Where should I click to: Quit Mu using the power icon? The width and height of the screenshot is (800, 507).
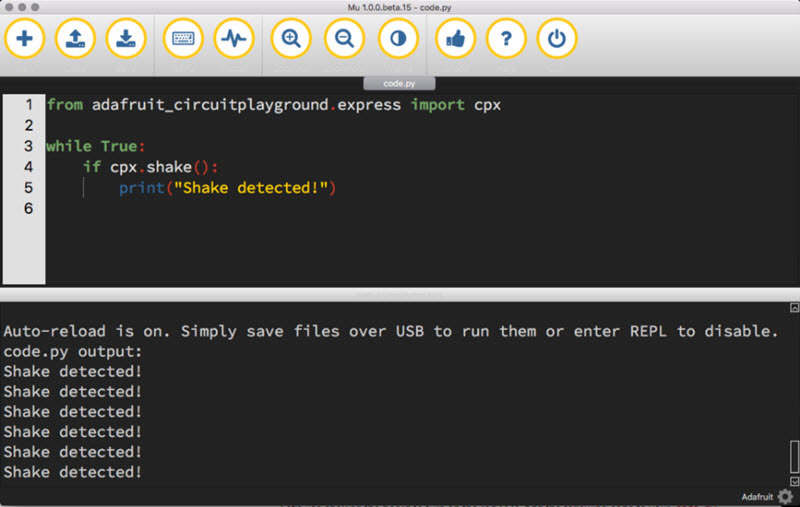click(x=557, y=40)
